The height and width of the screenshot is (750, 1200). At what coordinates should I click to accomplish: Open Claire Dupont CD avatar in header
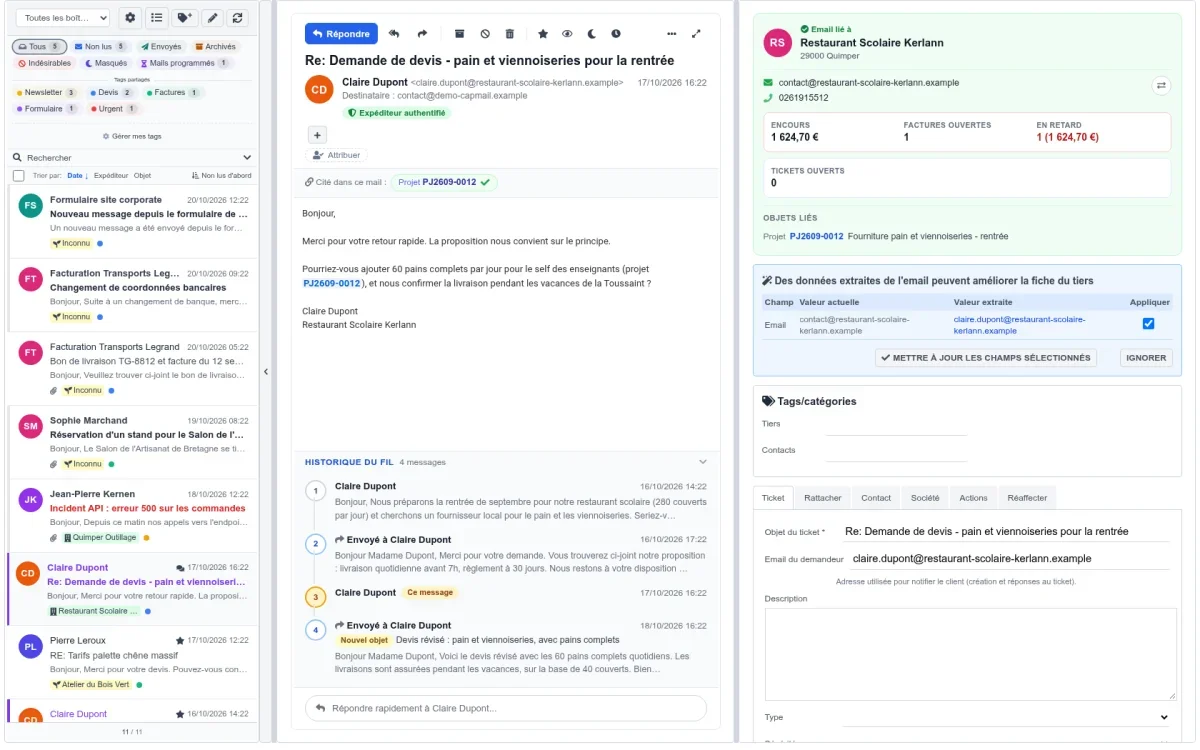[x=320, y=89]
